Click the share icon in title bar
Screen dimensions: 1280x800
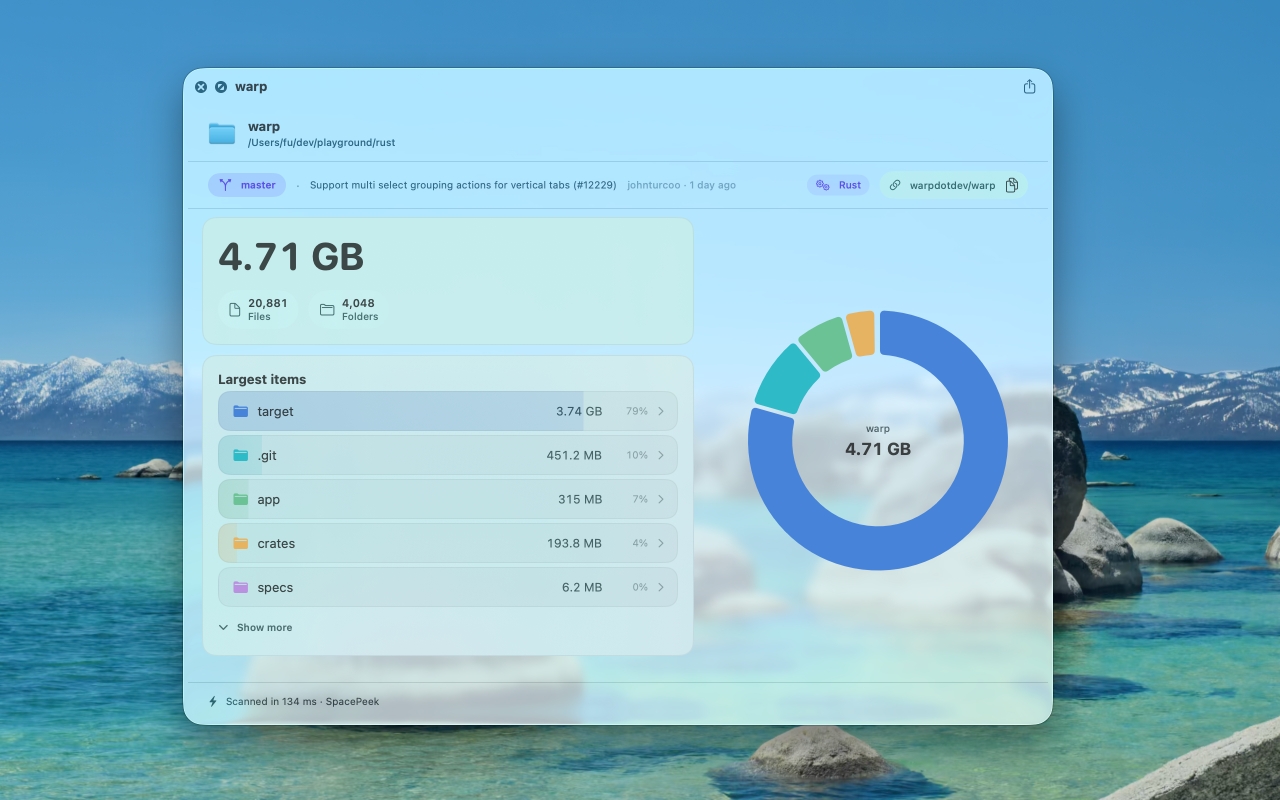pos(1029,87)
